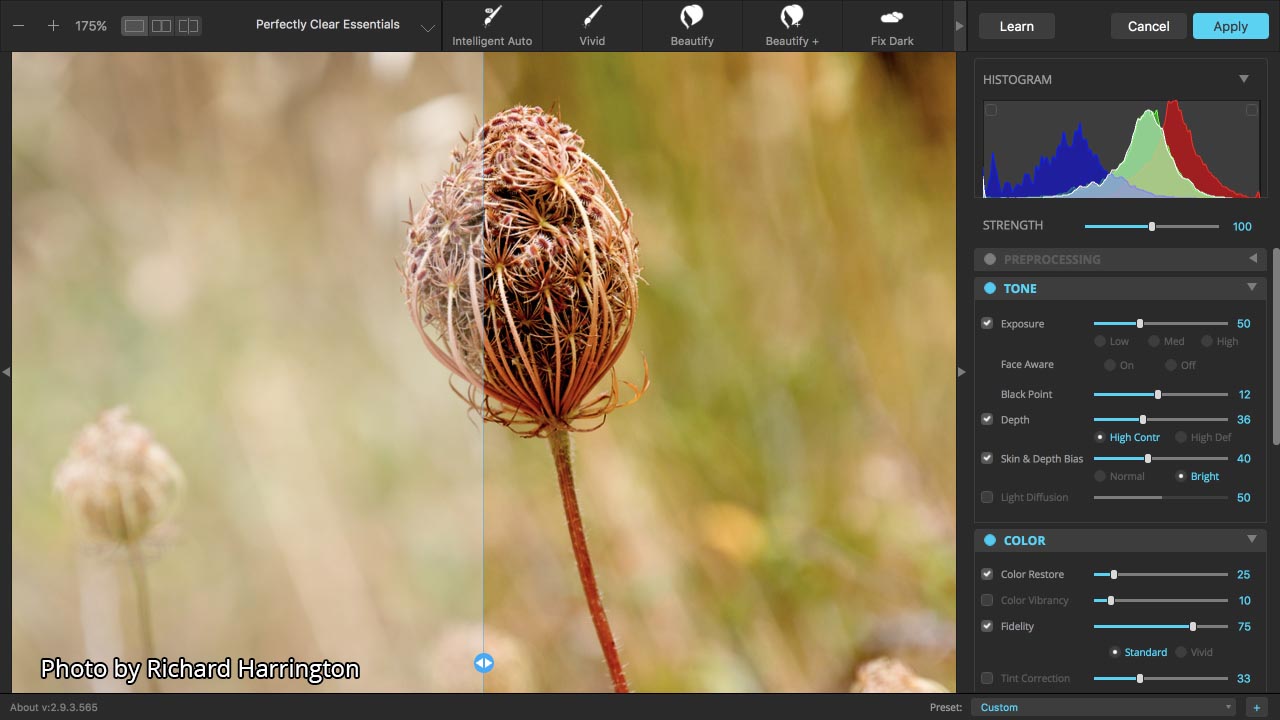
Task: Click the Cancel button
Action: (1149, 26)
